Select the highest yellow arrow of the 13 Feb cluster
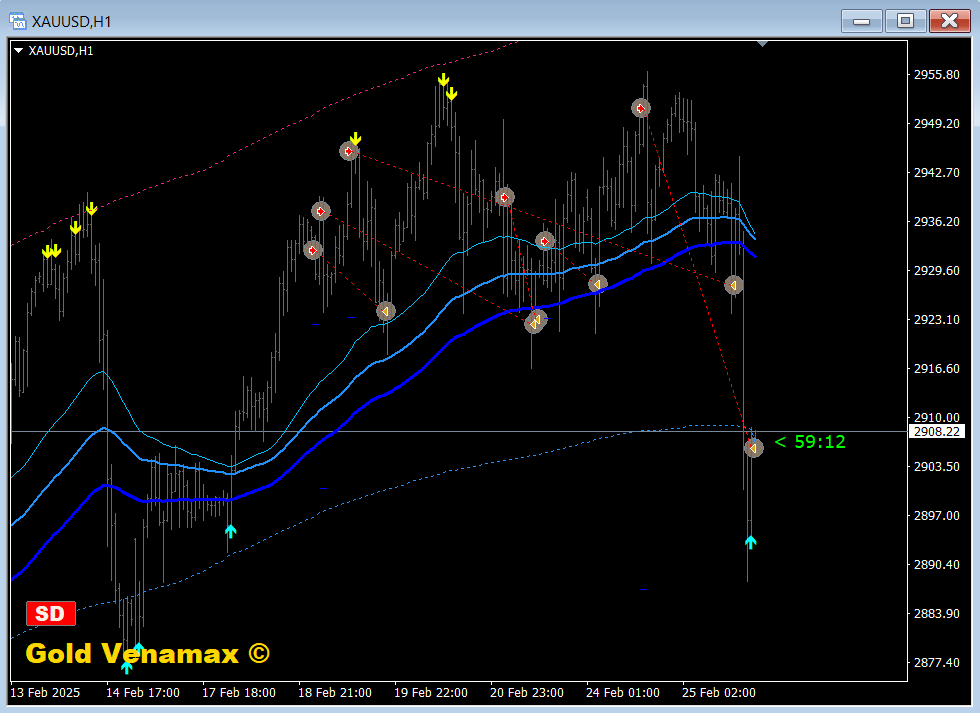Viewport: 980px width, 713px height. 91,209
